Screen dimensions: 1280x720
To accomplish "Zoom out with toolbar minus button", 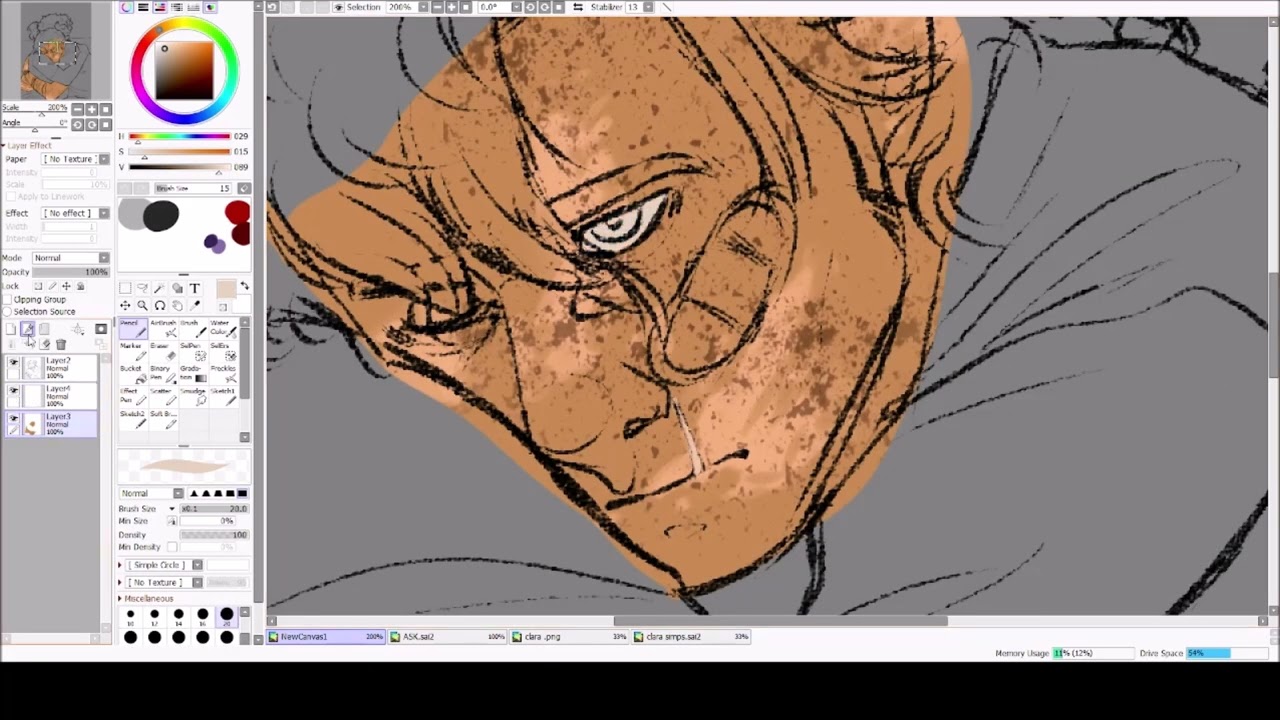I will pos(437,7).
